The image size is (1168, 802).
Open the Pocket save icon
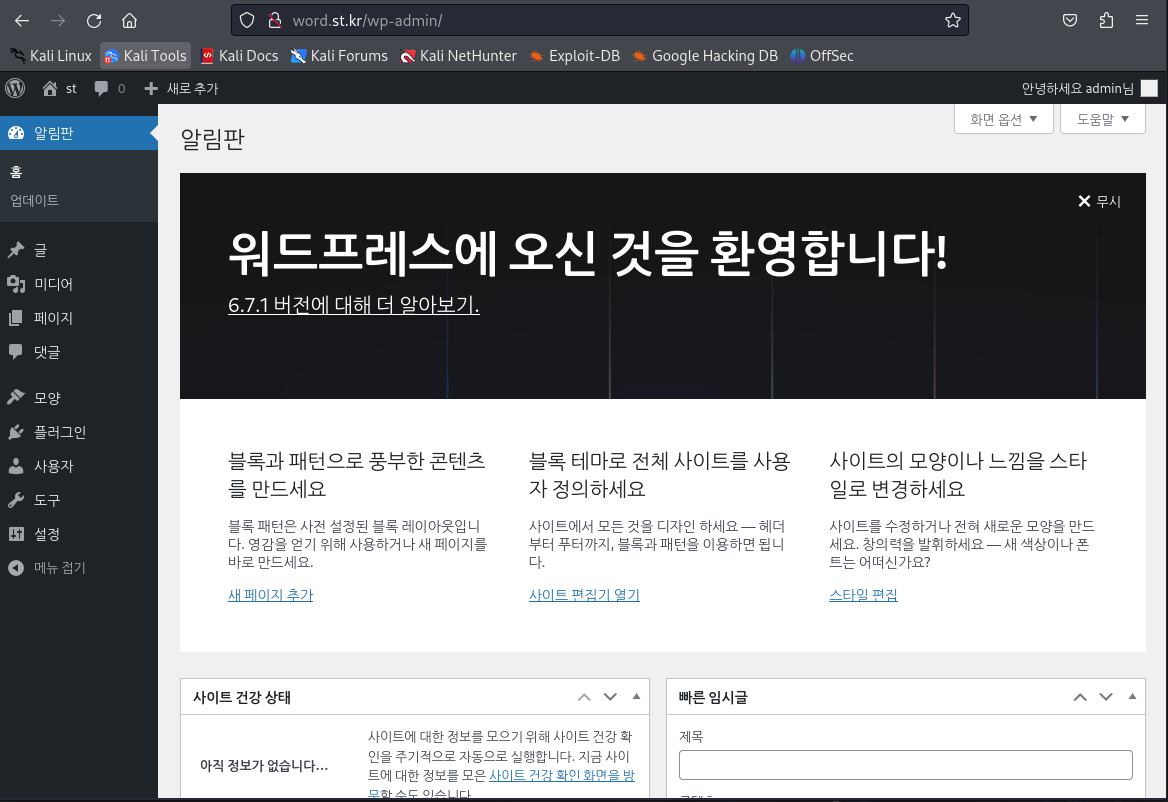[x=1070, y=21]
